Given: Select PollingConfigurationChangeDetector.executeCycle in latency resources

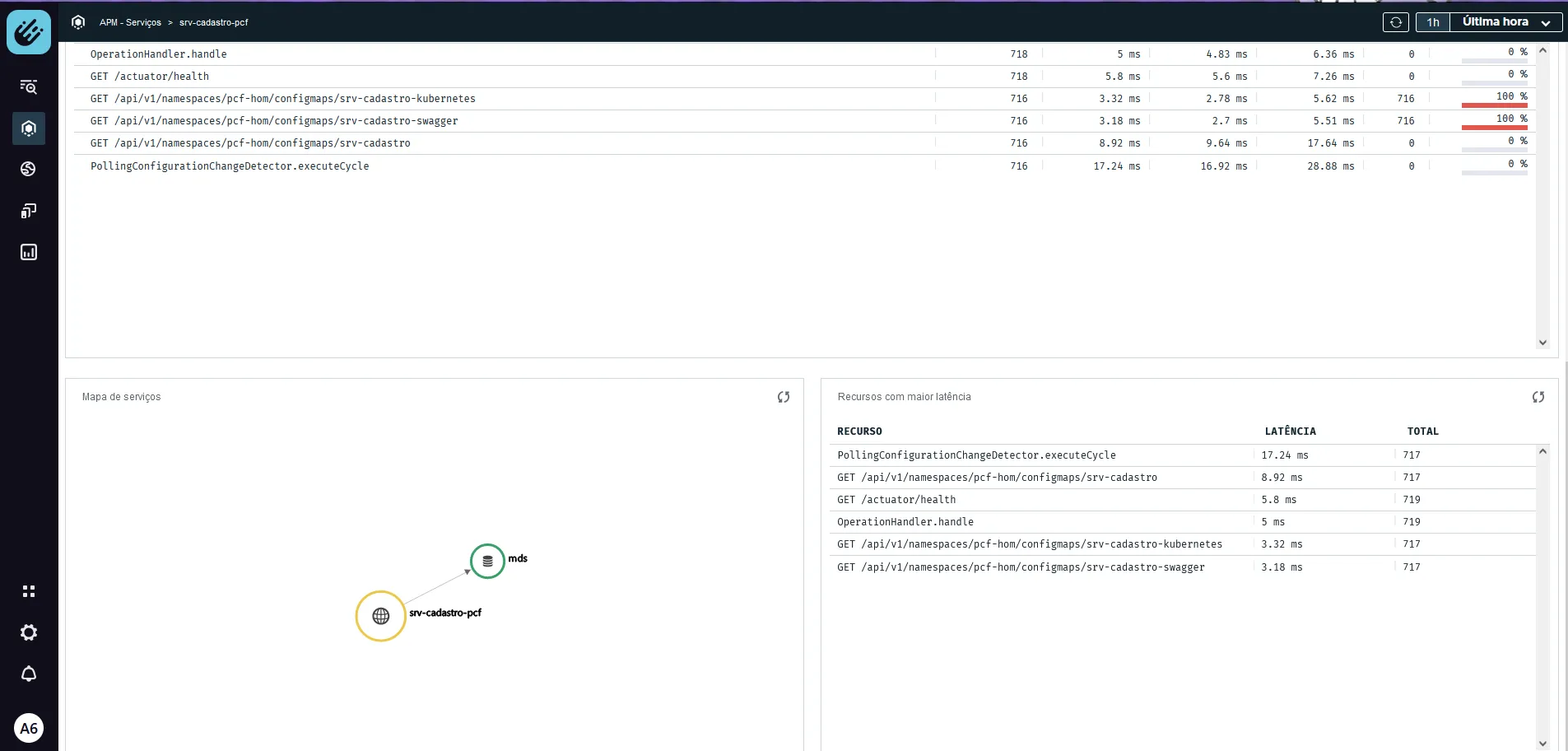Looking at the screenshot, I should coord(977,455).
